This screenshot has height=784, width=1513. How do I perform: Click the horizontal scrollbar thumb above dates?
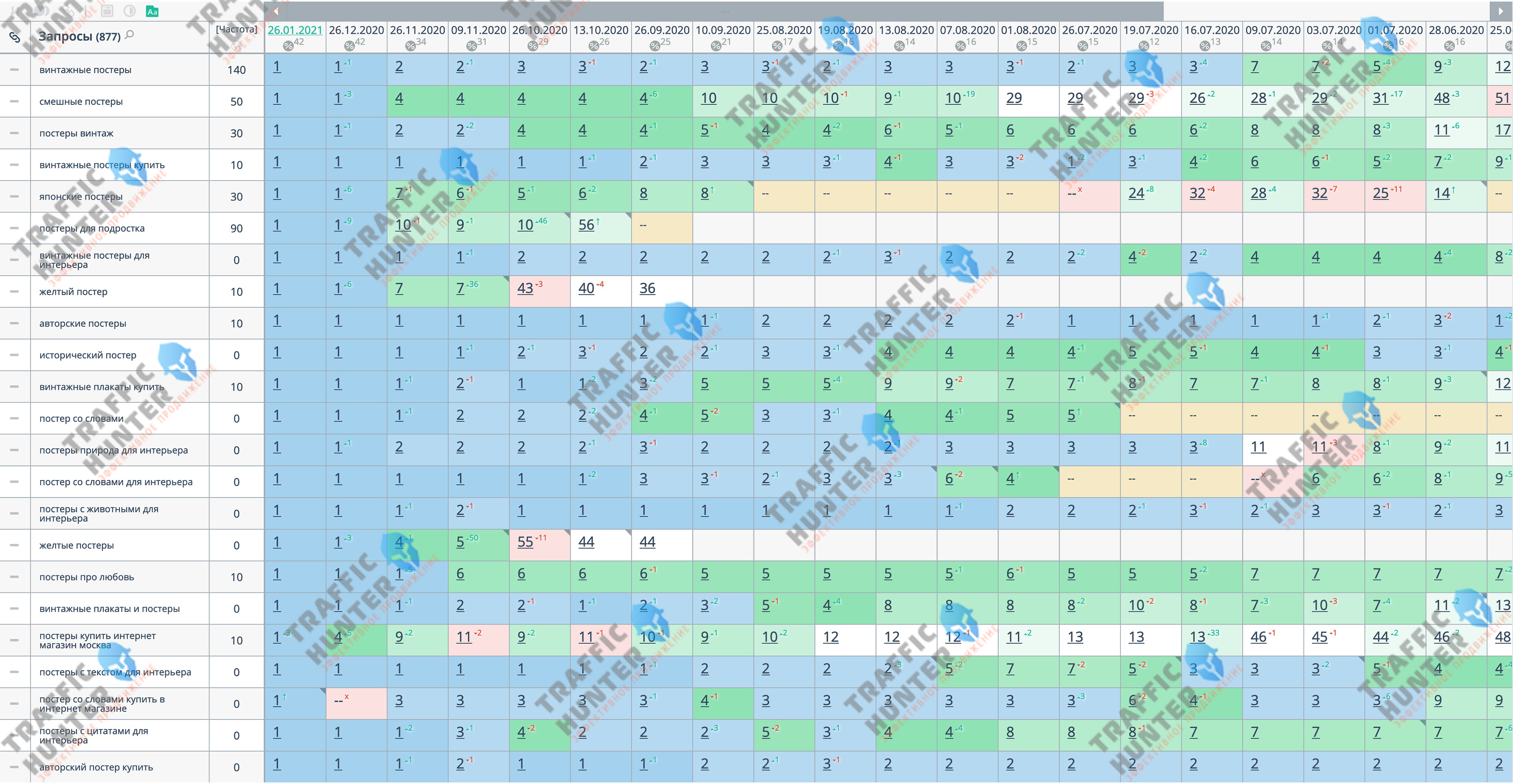(725, 10)
